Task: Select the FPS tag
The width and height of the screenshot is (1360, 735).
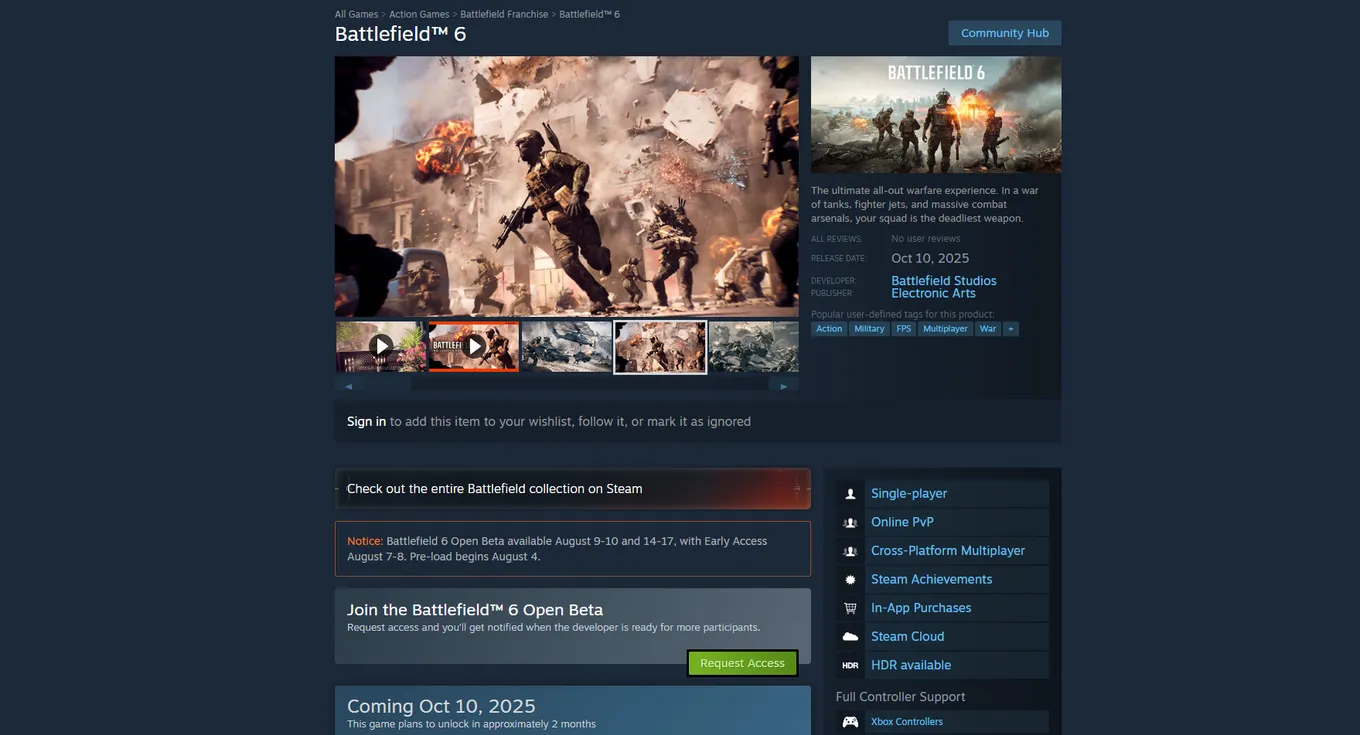Action: pos(903,329)
